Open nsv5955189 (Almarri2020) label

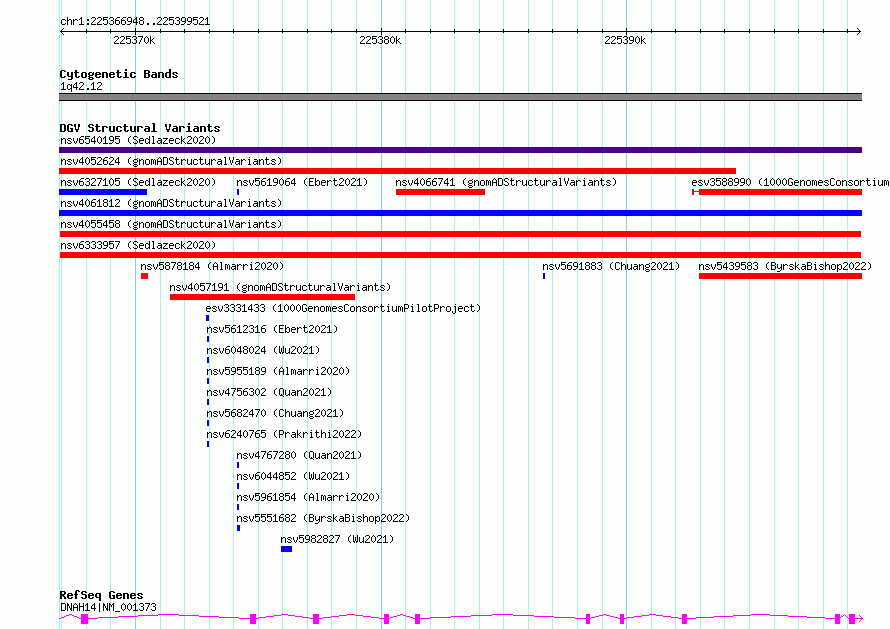coord(278,371)
